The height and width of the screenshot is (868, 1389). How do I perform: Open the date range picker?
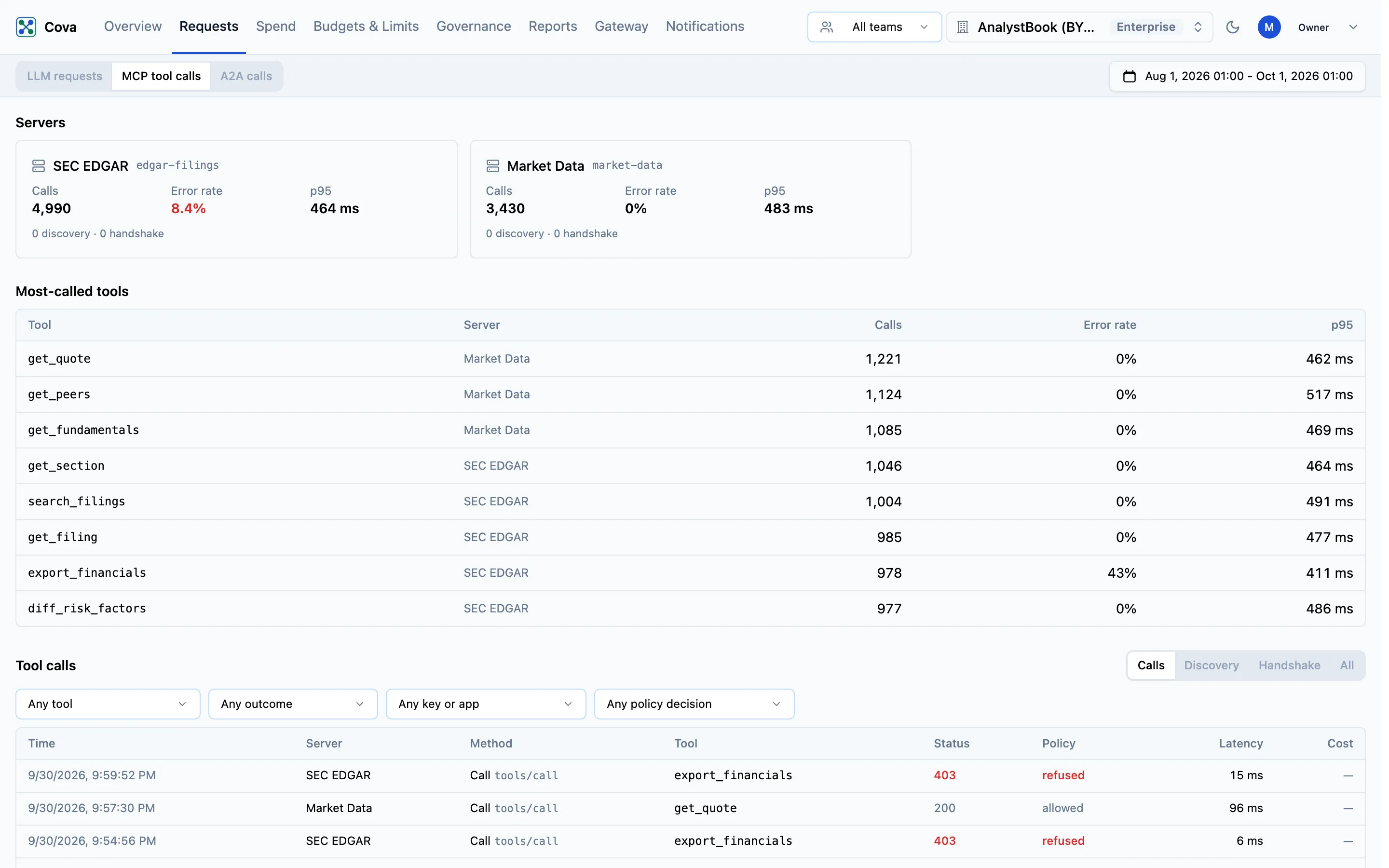coord(1237,76)
